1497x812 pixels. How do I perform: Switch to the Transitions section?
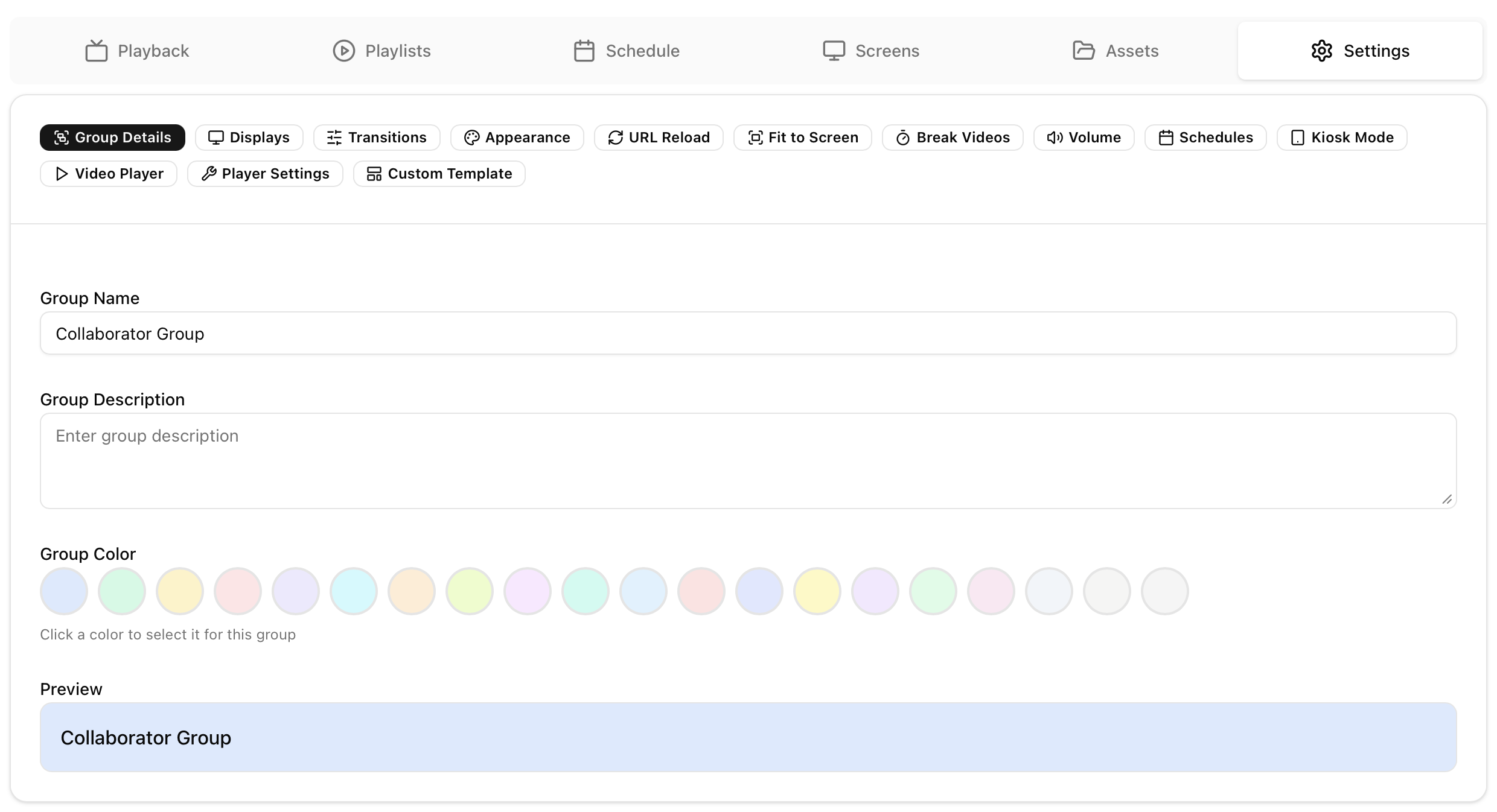377,138
